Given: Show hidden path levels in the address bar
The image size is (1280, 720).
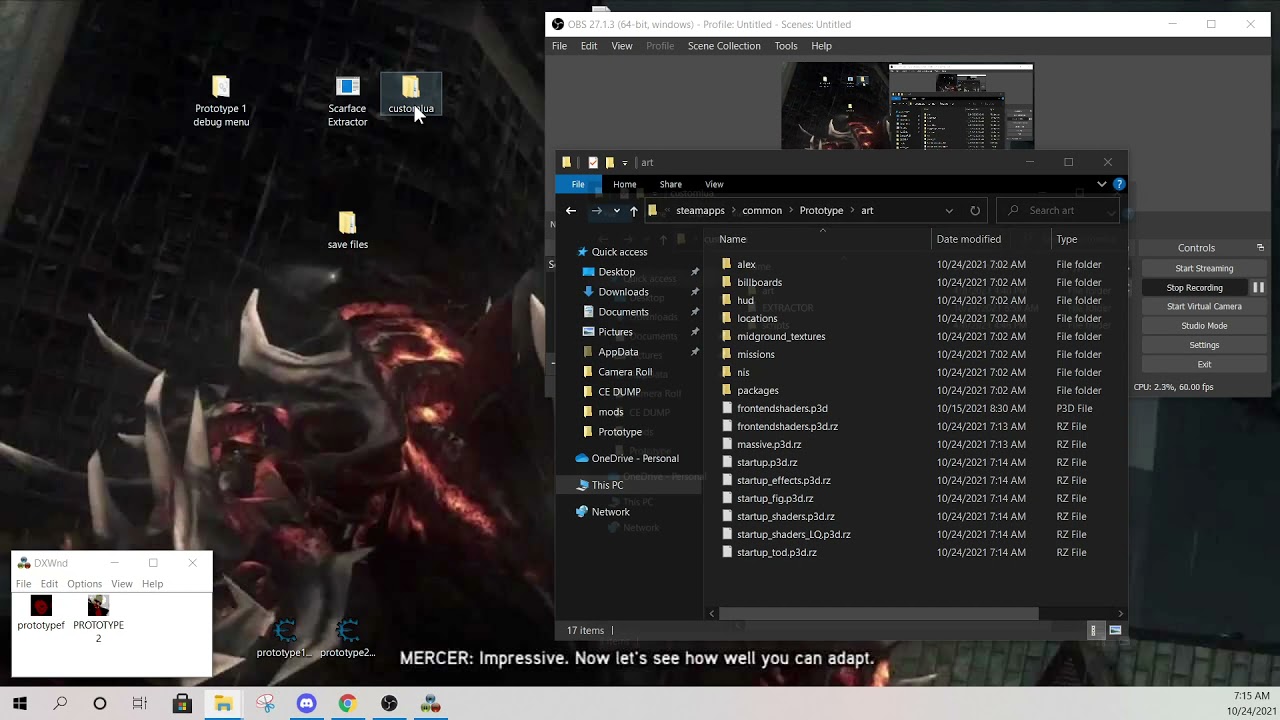Looking at the screenshot, I should (666, 210).
